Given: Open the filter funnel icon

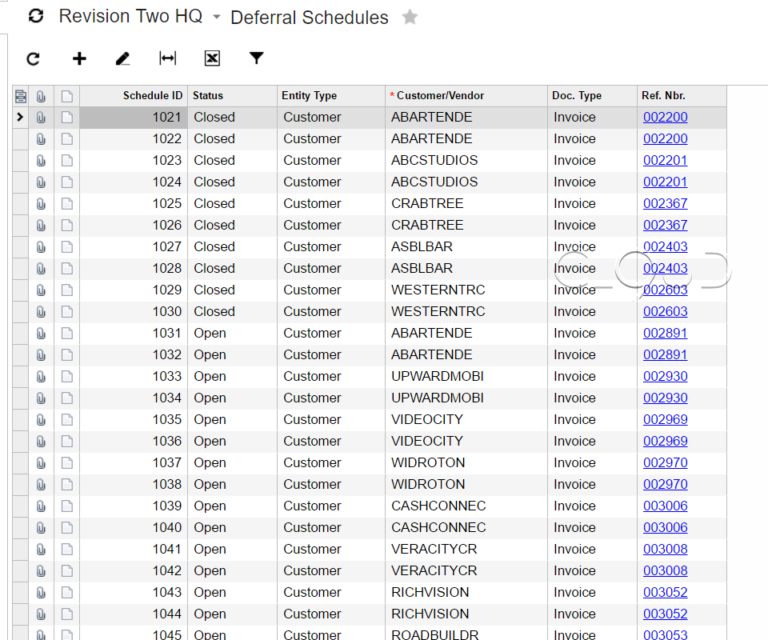Looking at the screenshot, I should (x=257, y=58).
